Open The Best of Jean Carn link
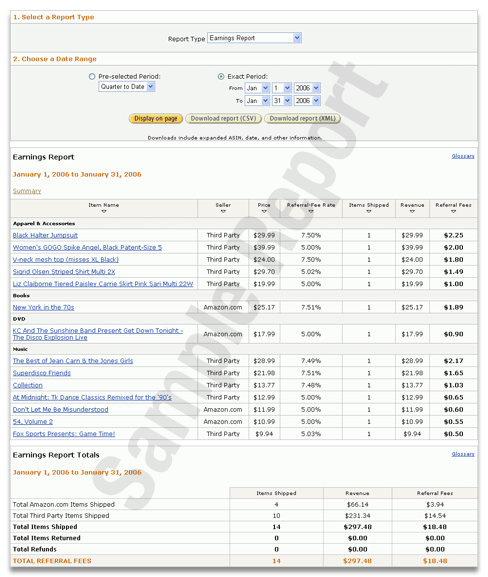This screenshot has height=577, width=488. coord(73,361)
